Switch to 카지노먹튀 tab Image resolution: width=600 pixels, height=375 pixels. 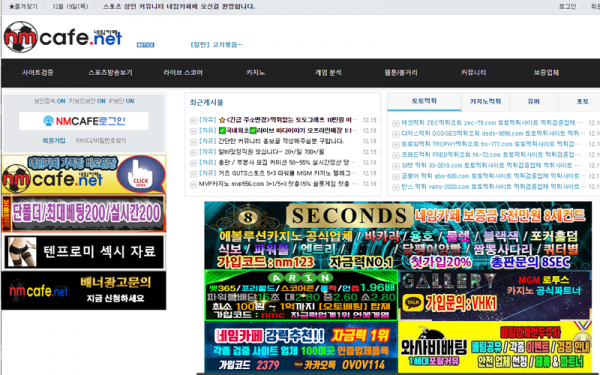(x=485, y=101)
